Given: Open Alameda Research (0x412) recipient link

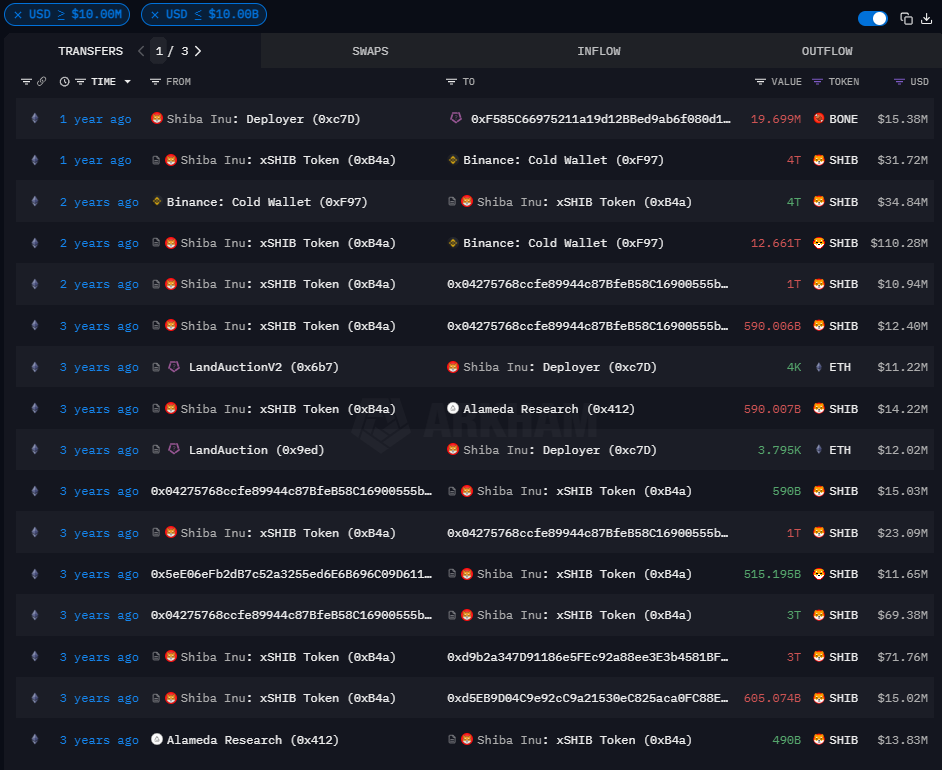Looking at the screenshot, I should point(548,409).
